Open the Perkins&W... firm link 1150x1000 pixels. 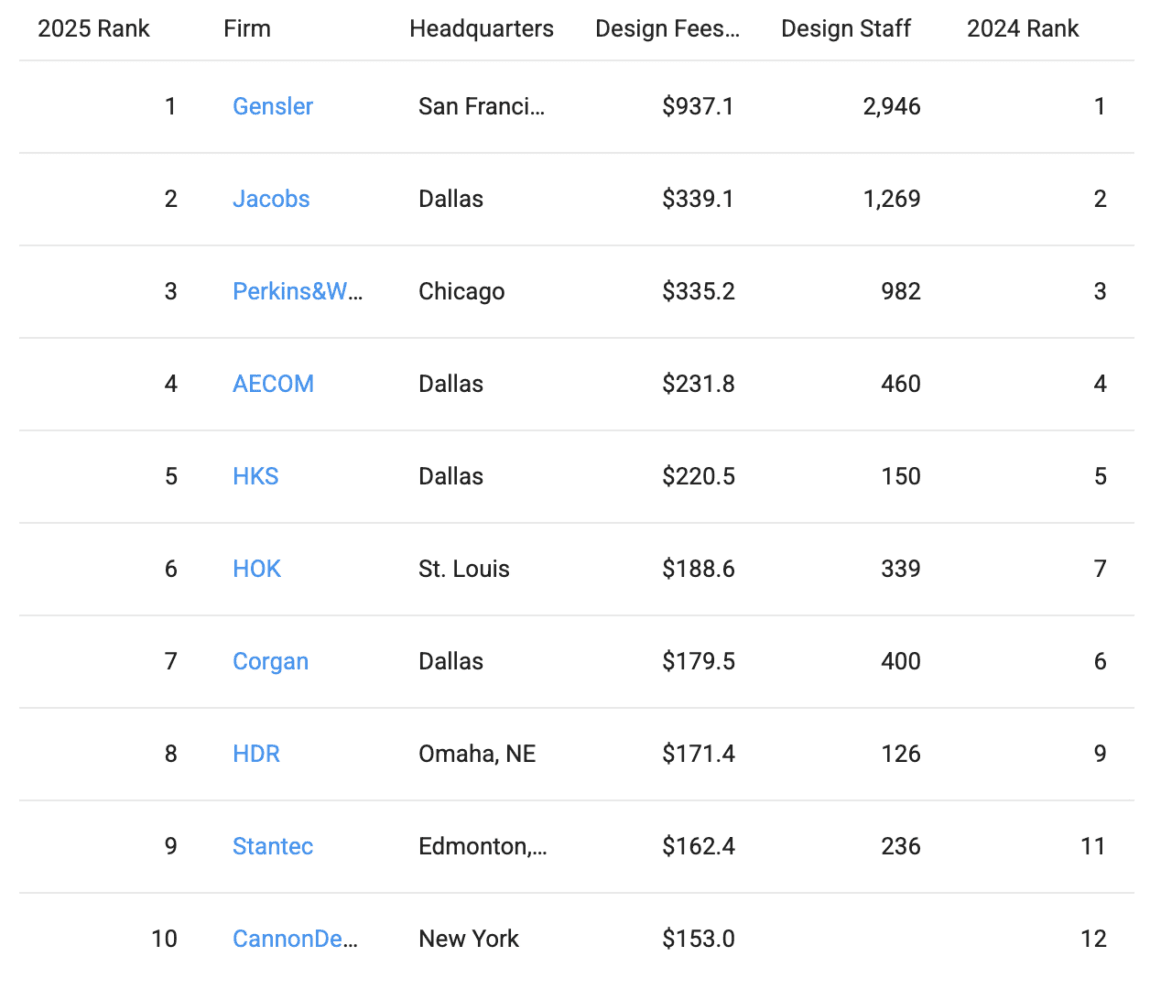(x=297, y=291)
